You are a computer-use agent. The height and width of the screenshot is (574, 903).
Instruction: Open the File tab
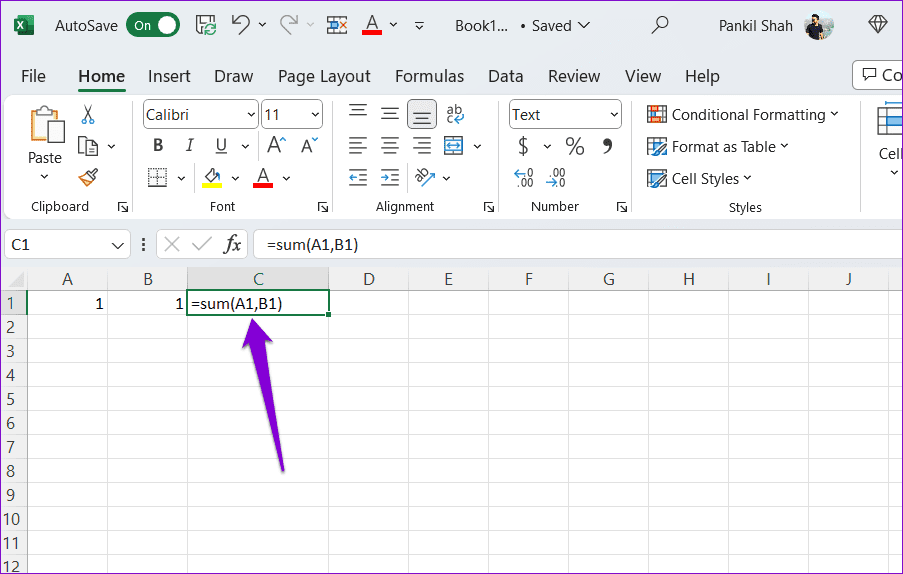point(33,76)
